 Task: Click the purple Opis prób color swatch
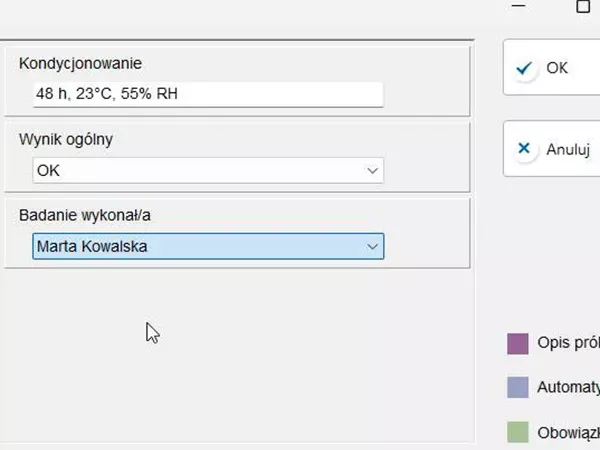(x=517, y=344)
